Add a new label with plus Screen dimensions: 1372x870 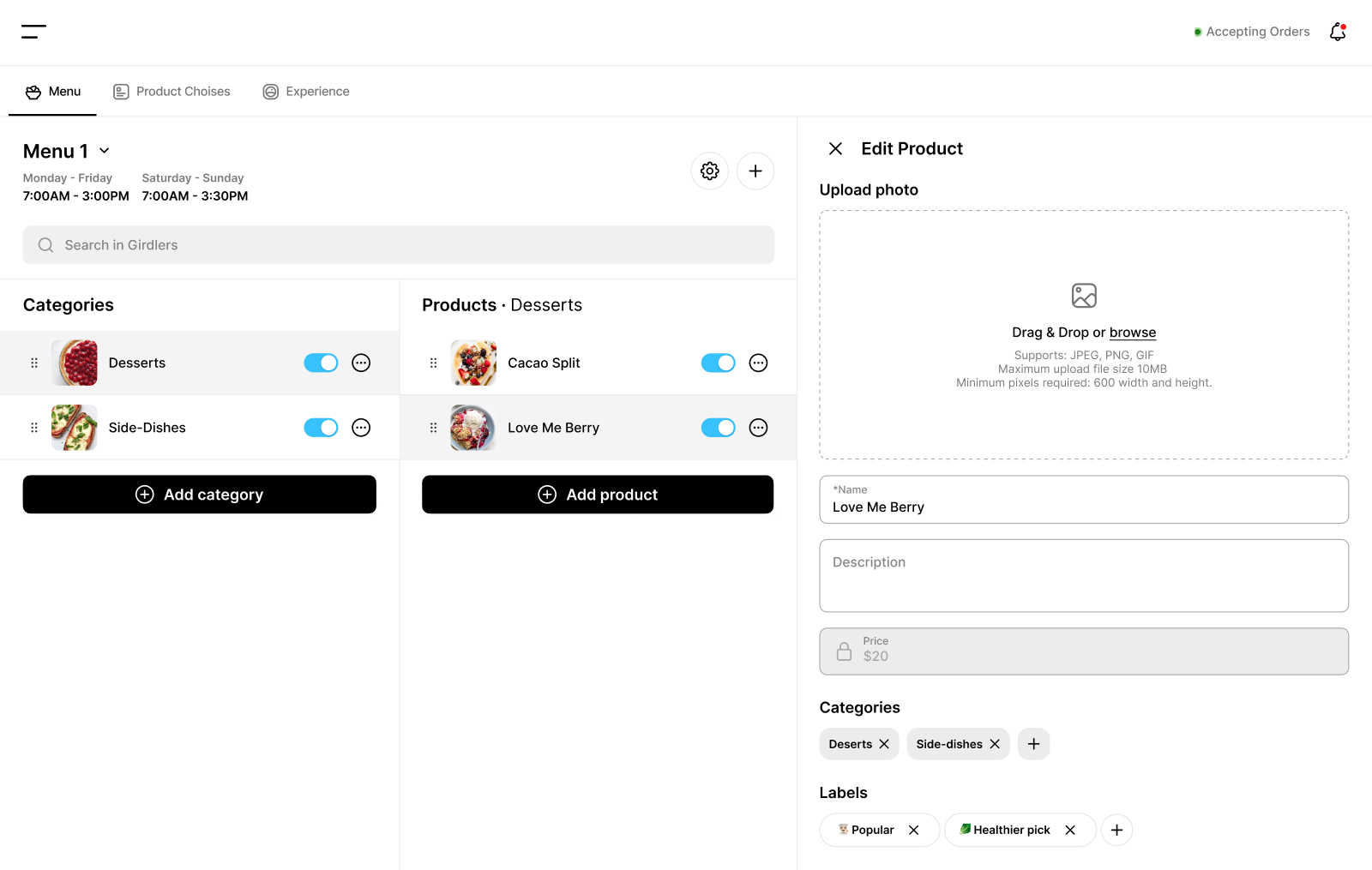[1116, 830]
